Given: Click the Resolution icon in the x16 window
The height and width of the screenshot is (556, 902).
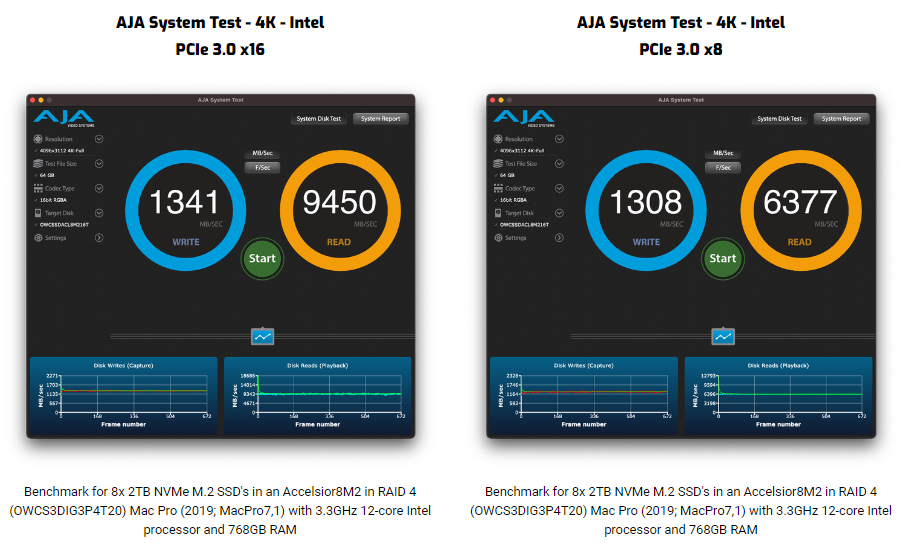Looking at the screenshot, I should coord(38,139).
